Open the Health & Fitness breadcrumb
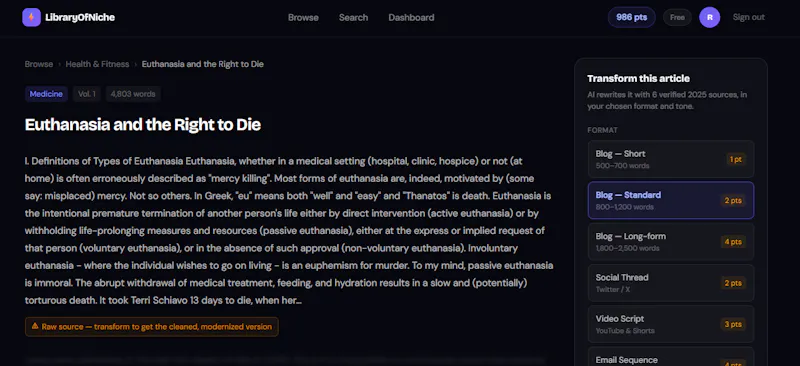Viewport: 800px width, 366px height. tap(97, 64)
